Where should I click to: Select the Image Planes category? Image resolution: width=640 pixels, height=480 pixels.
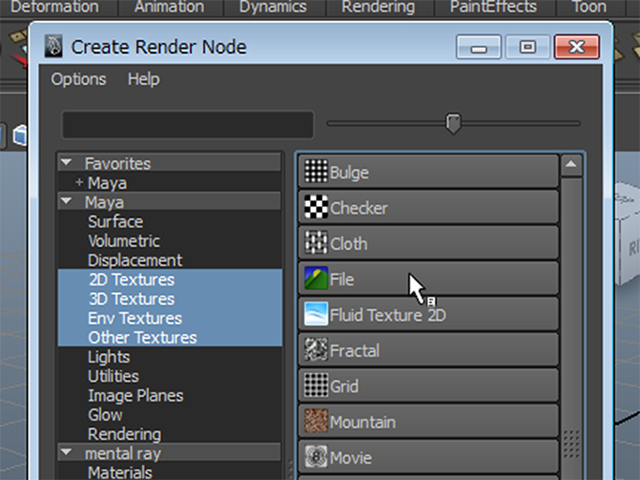pyautogui.click(x=136, y=396)
